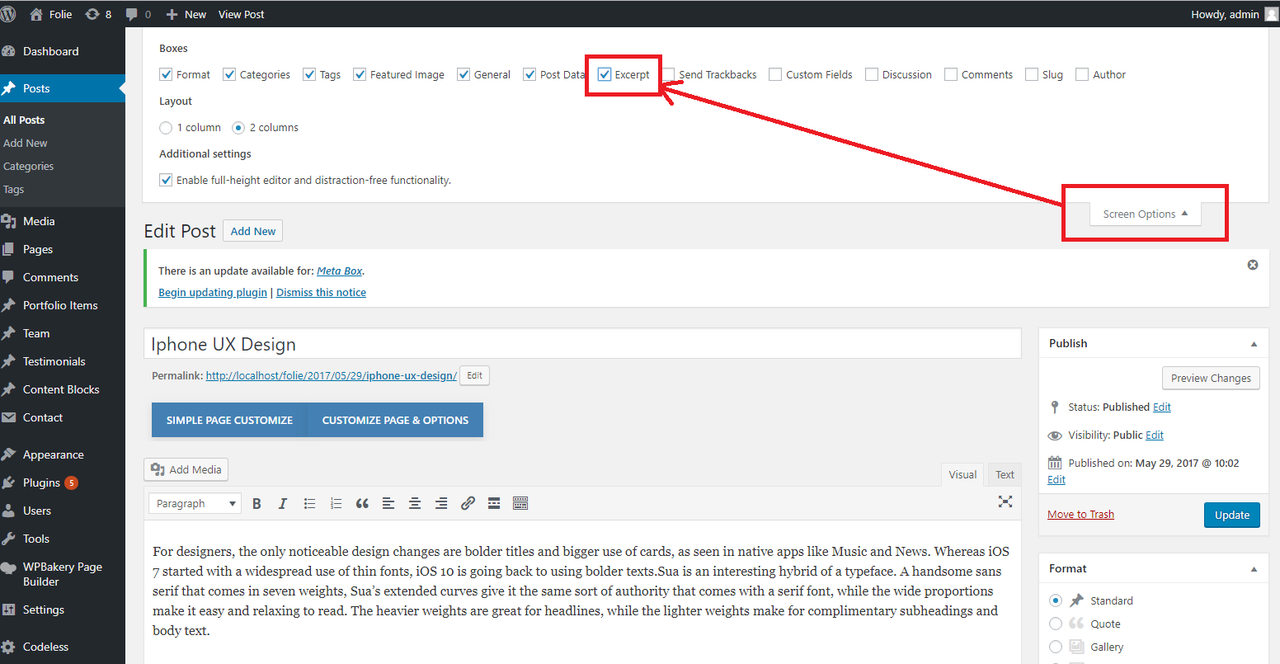Screen dimensions: 1280x664
Task: Enable distraction-free writing mode icon
Action: [x=1005, y=502]
